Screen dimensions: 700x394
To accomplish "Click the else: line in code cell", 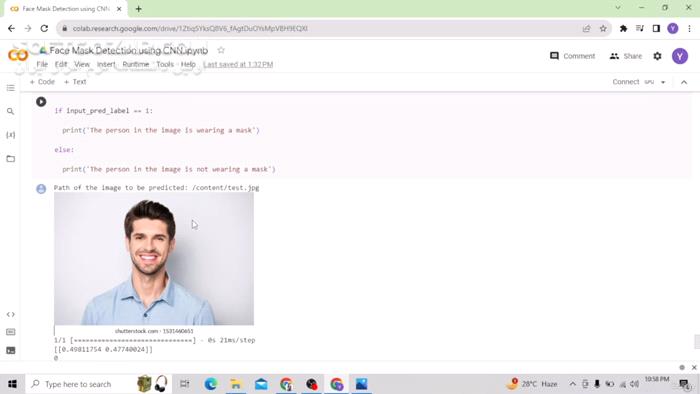I will coord(64,149).
